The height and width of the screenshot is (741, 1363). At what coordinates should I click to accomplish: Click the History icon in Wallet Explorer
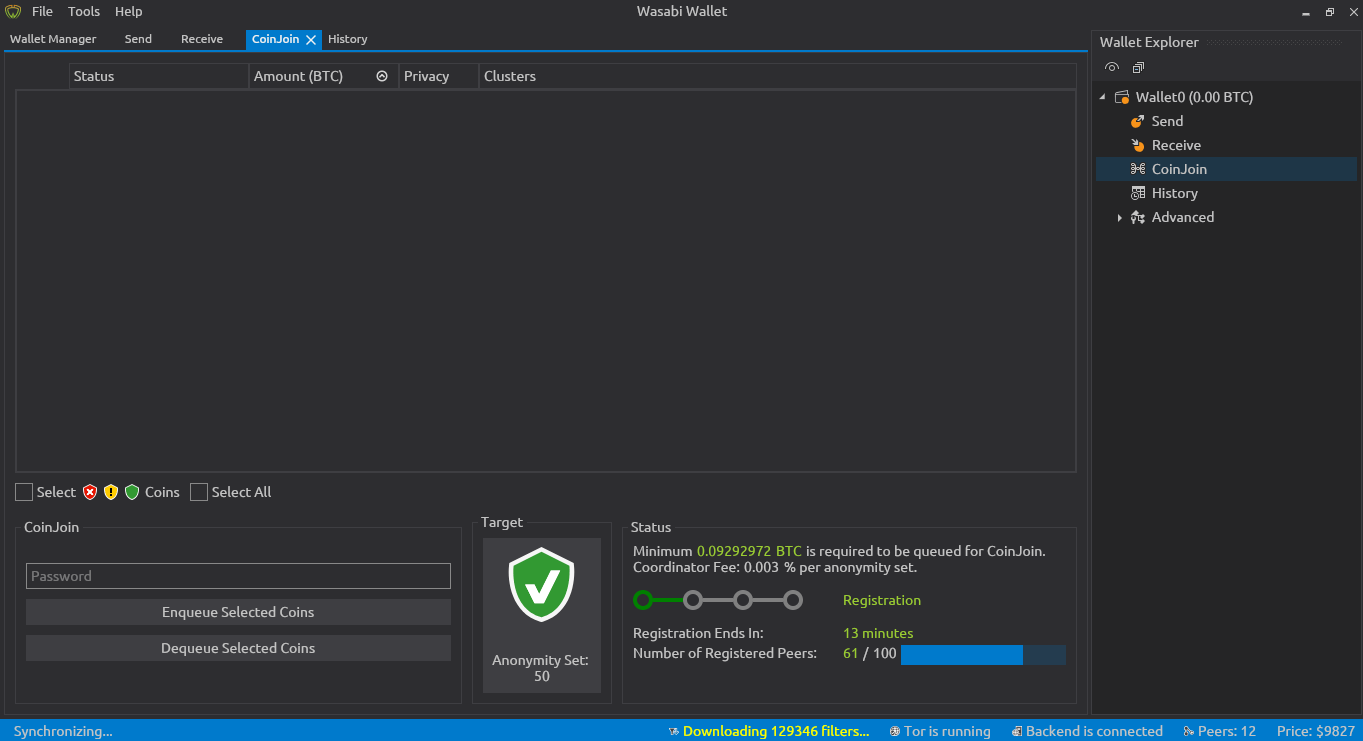tap(1137, 193)
